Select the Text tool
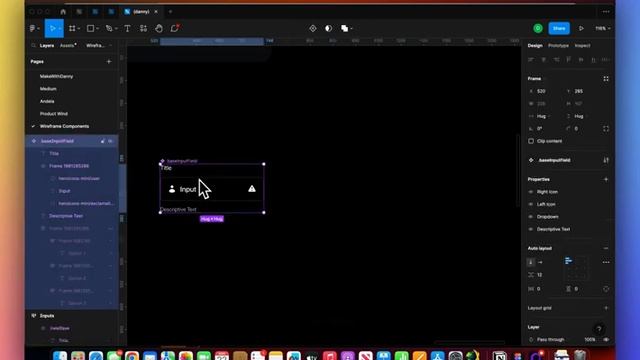 [x=127, y=28]
